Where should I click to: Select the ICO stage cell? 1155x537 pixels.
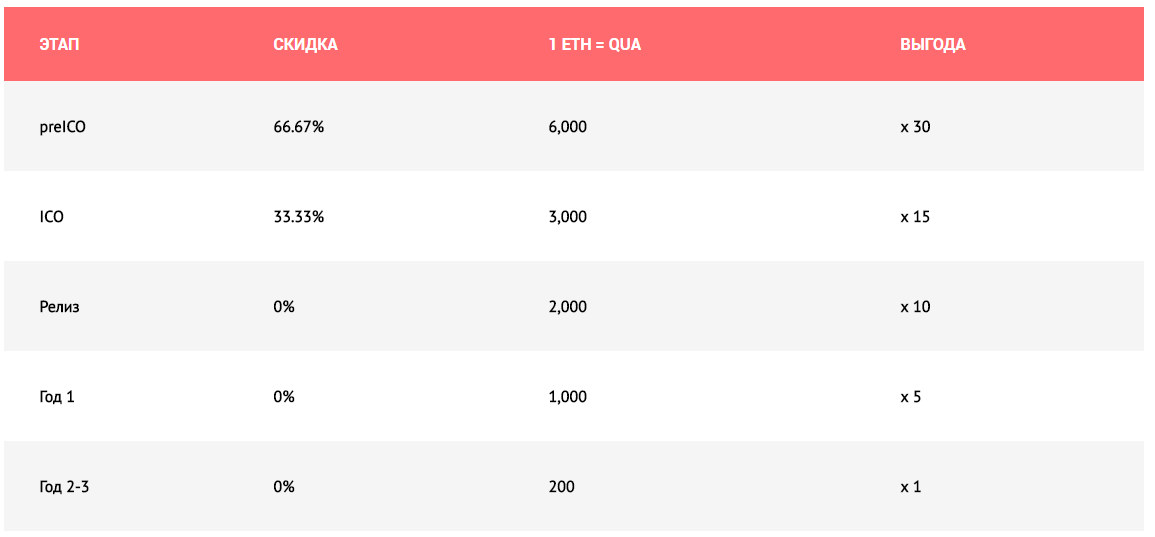[x=52, y=217]
